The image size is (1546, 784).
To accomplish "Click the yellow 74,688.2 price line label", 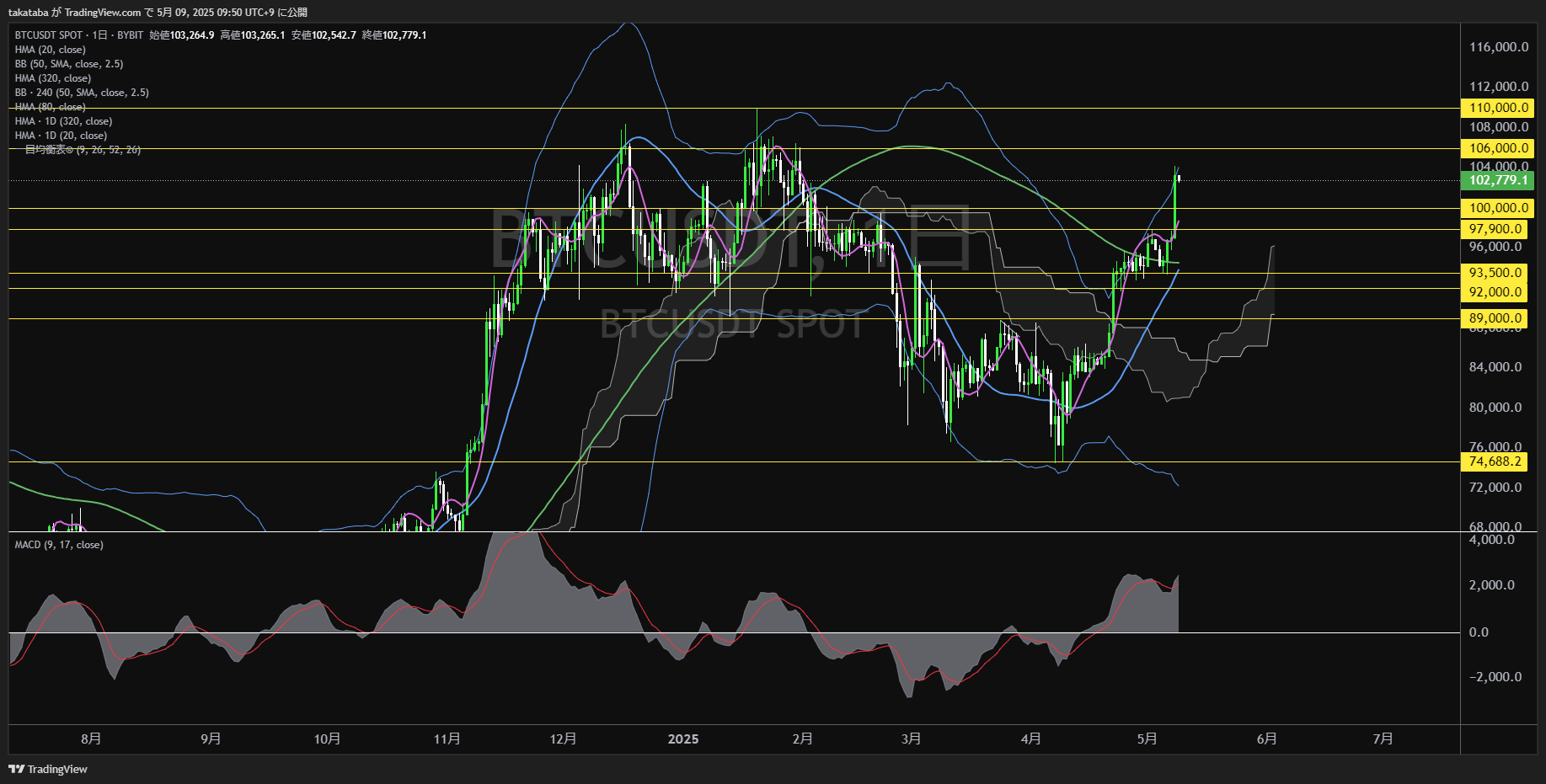I will [x=1495, y=461].
